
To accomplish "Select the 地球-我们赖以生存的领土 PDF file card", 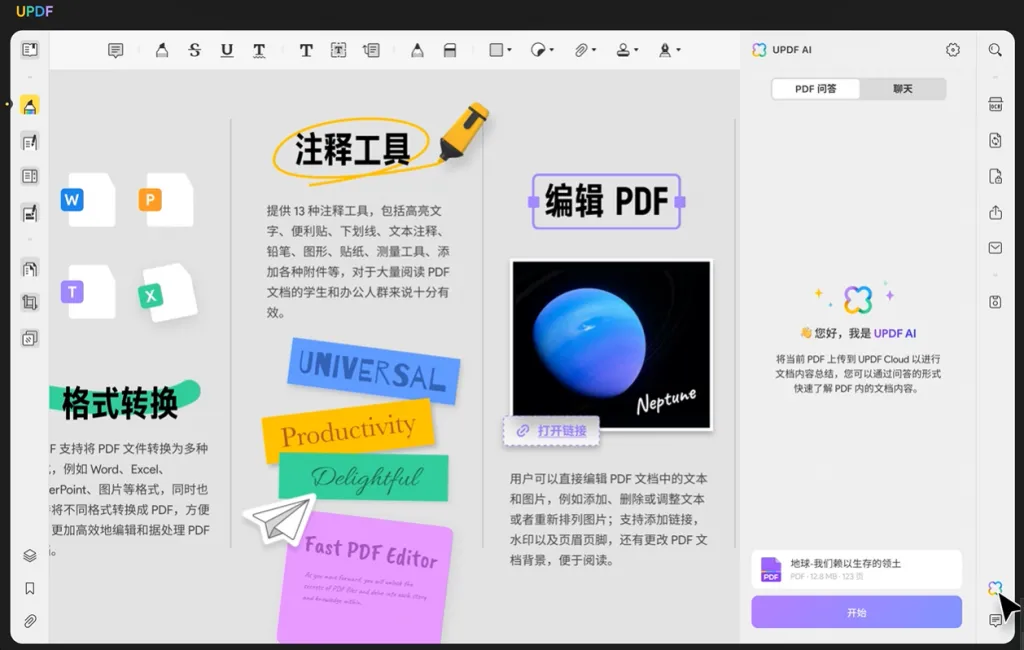I will (856, 569).
